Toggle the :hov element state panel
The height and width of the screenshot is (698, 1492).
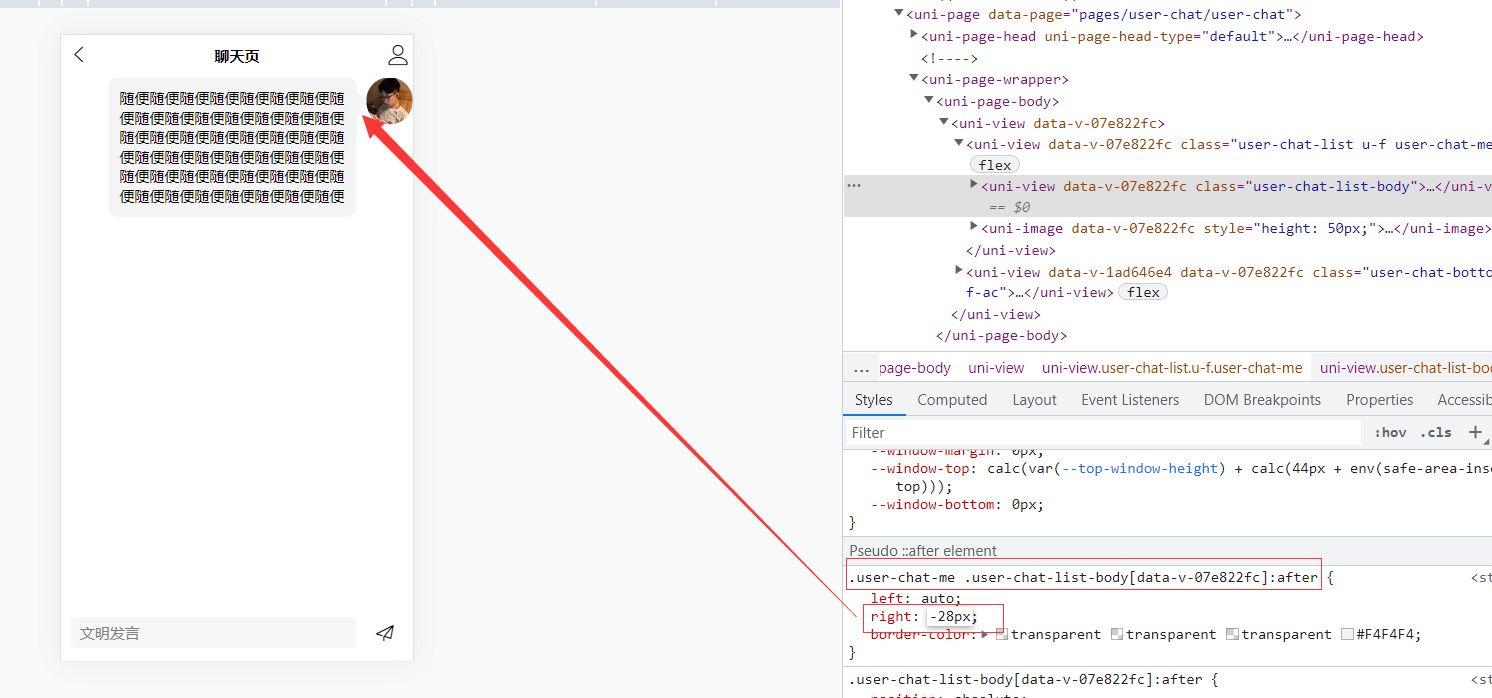pos(1390,433)
